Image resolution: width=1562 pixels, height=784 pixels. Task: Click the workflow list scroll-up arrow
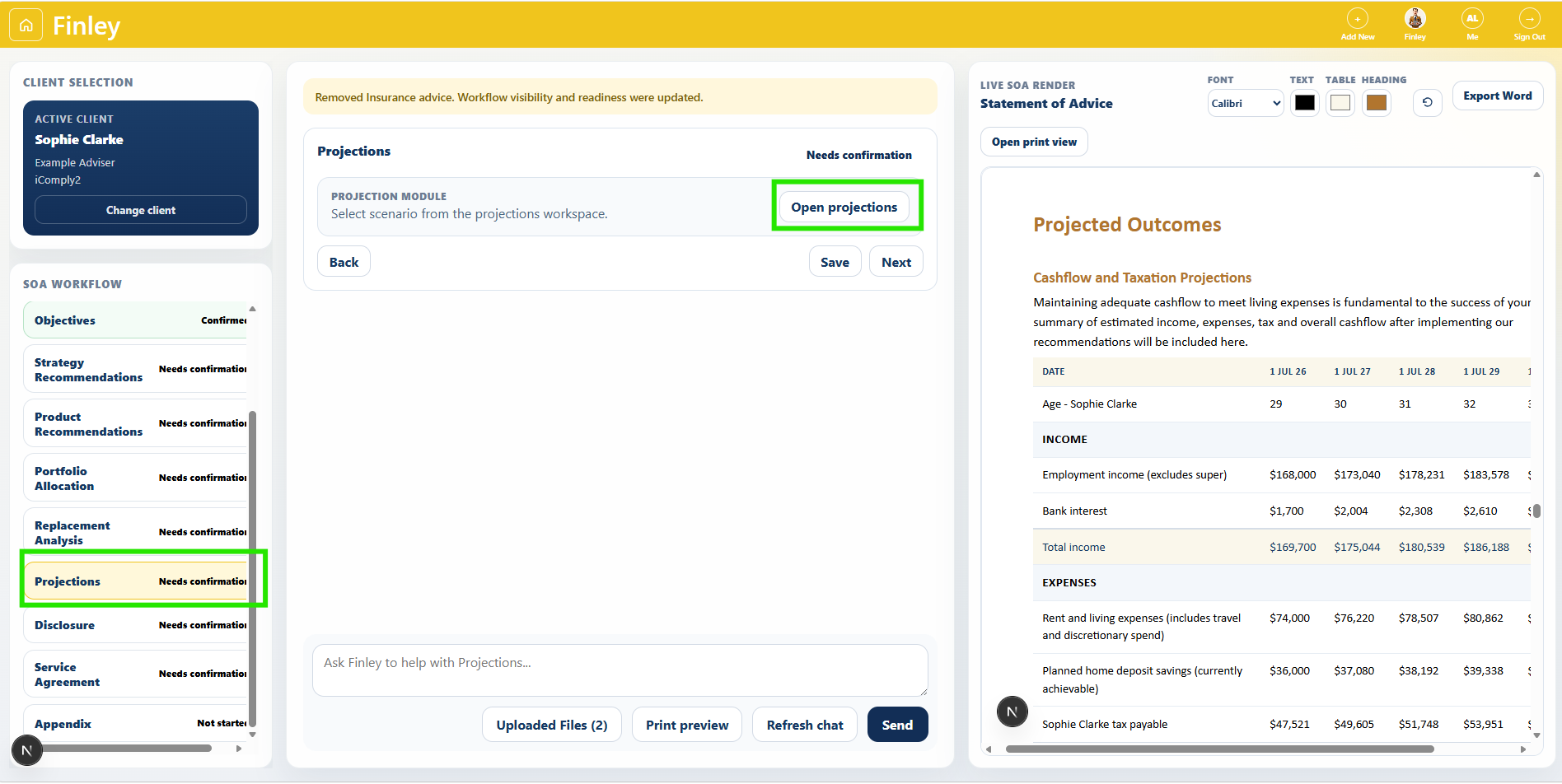(x=252, y=309)
